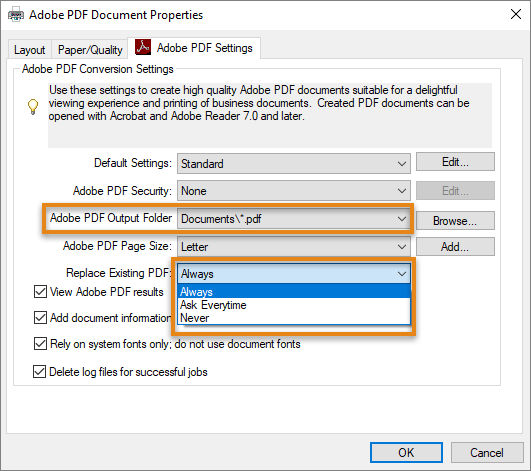Open the Paper/Quality tab

90,50
